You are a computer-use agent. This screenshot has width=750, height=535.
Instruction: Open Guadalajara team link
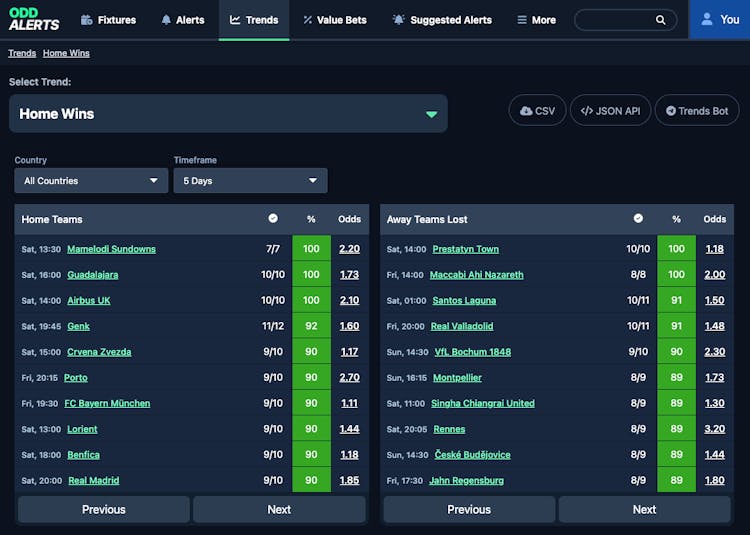click(93, 275)
